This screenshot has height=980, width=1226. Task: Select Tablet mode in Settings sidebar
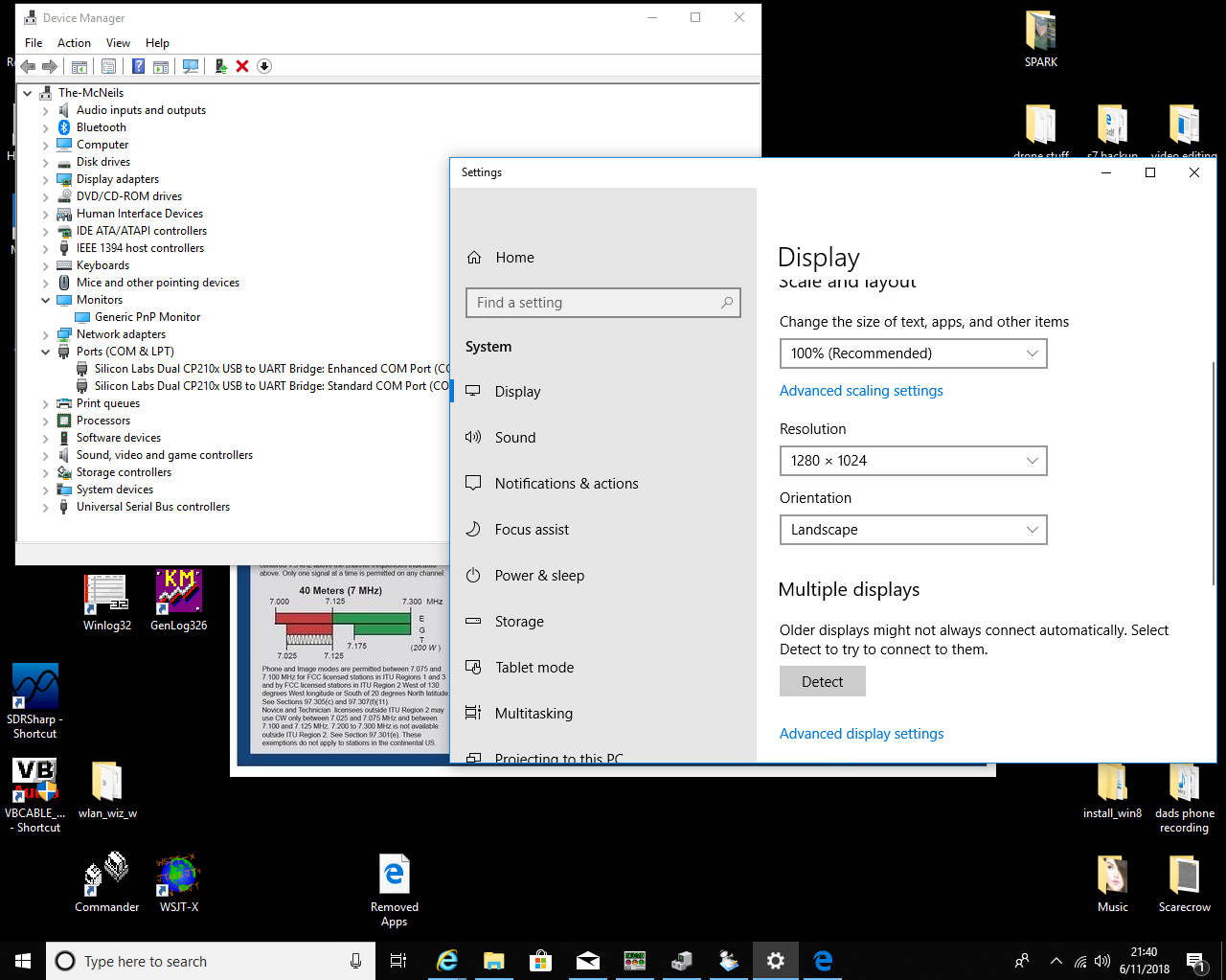[x=603, y=668]
